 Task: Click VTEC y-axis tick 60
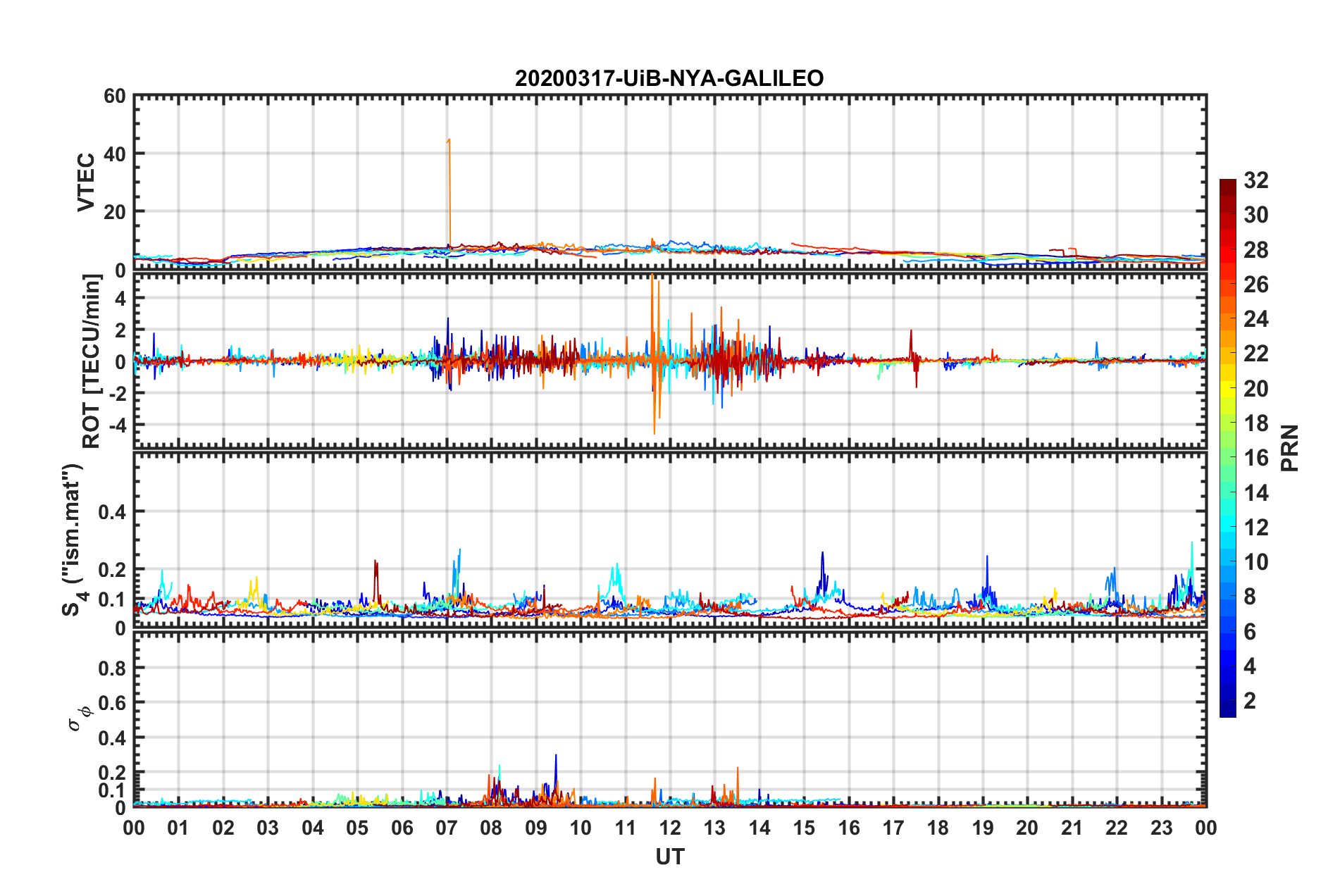(x=115, y=97)
